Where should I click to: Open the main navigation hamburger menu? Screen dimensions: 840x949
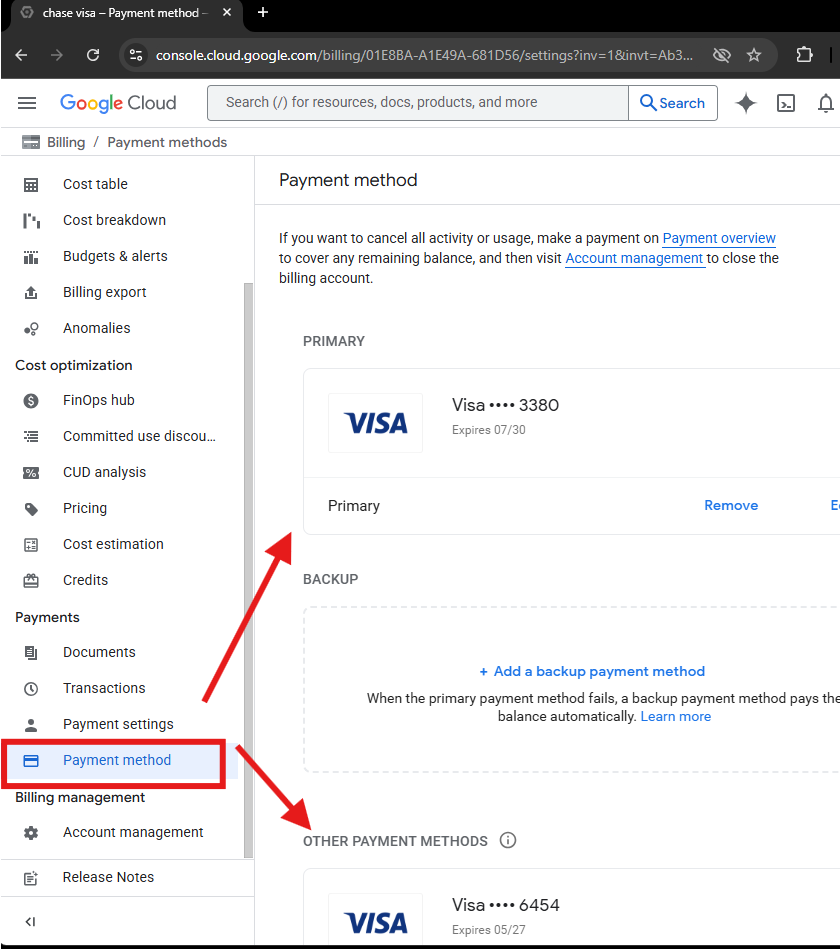[x=27, y=103]
